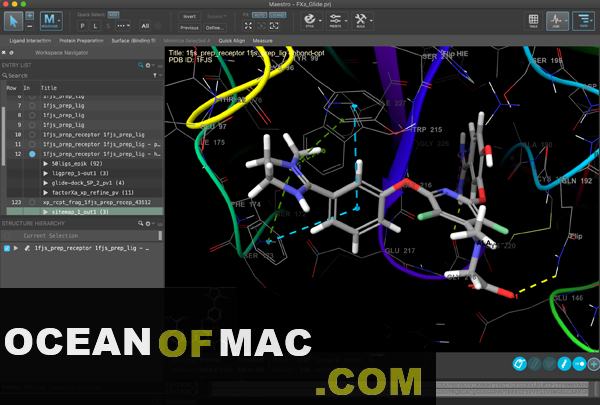Select xp_rcpt_frag_1fjs_prep_recep_43512 entry
Viewport: 600px width, 405px height.
point(97,202)
